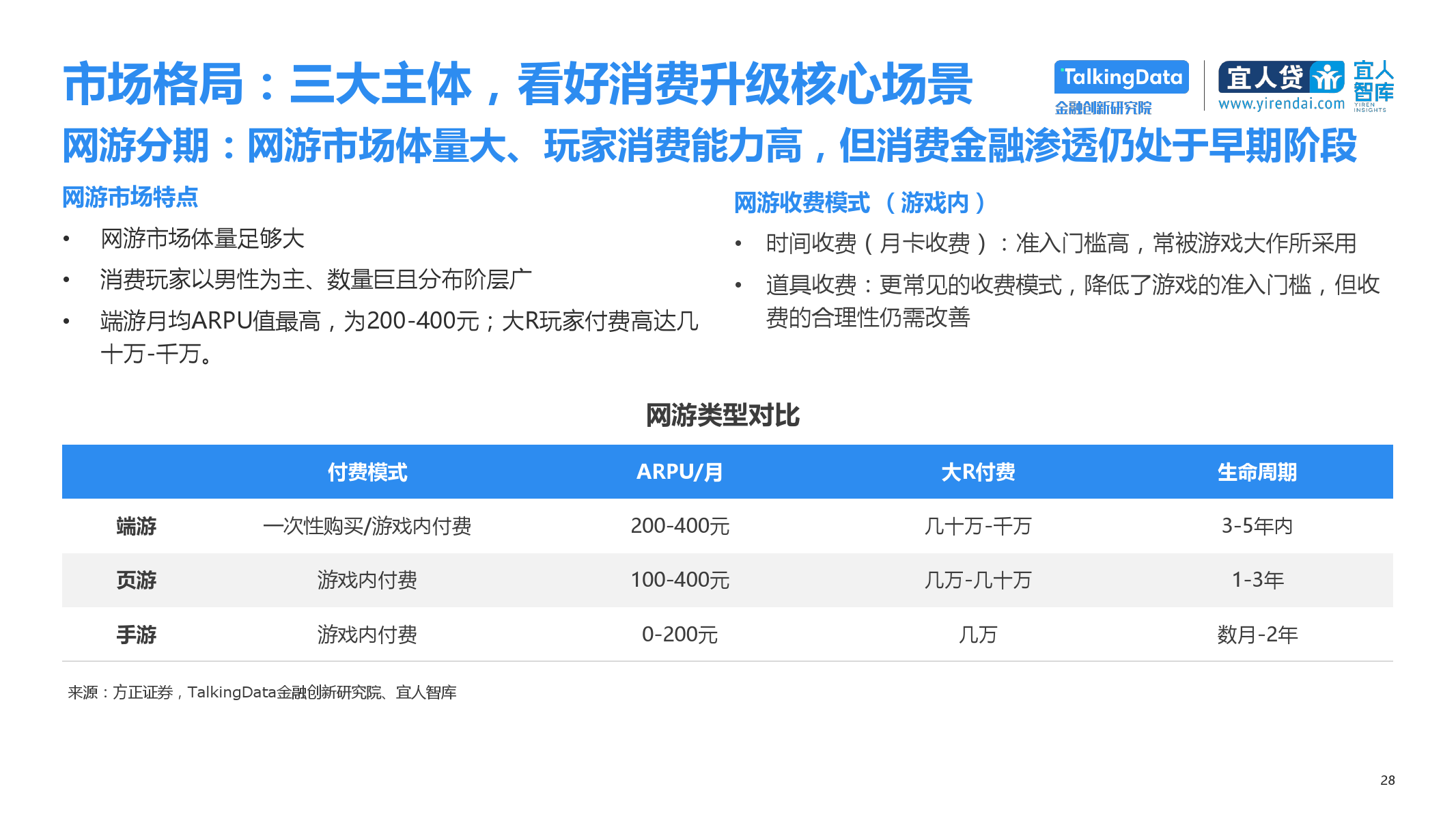1456x819 pixels.
Task: Click the TalkingData logo
Action: [1121, 77]
